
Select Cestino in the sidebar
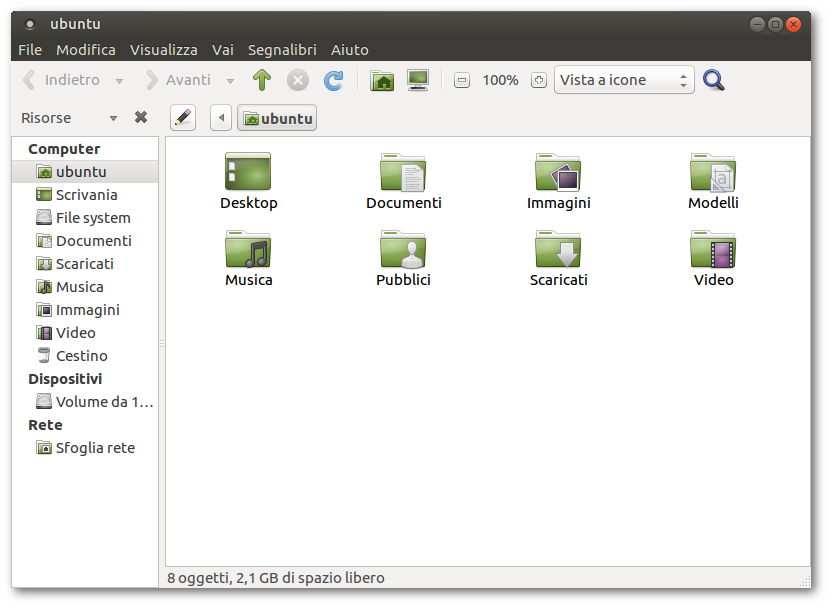pos(81,356)
